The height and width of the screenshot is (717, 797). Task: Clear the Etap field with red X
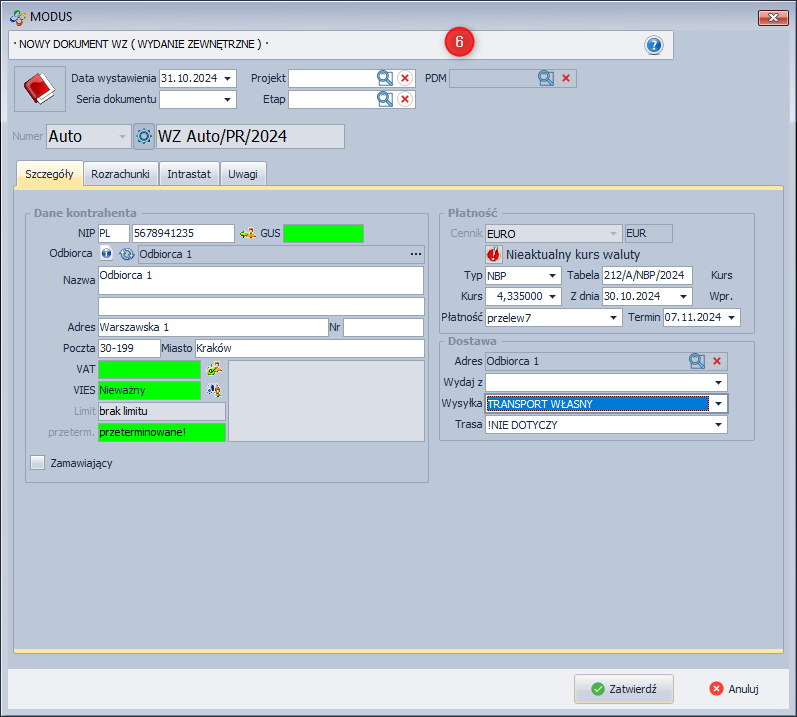405,99
